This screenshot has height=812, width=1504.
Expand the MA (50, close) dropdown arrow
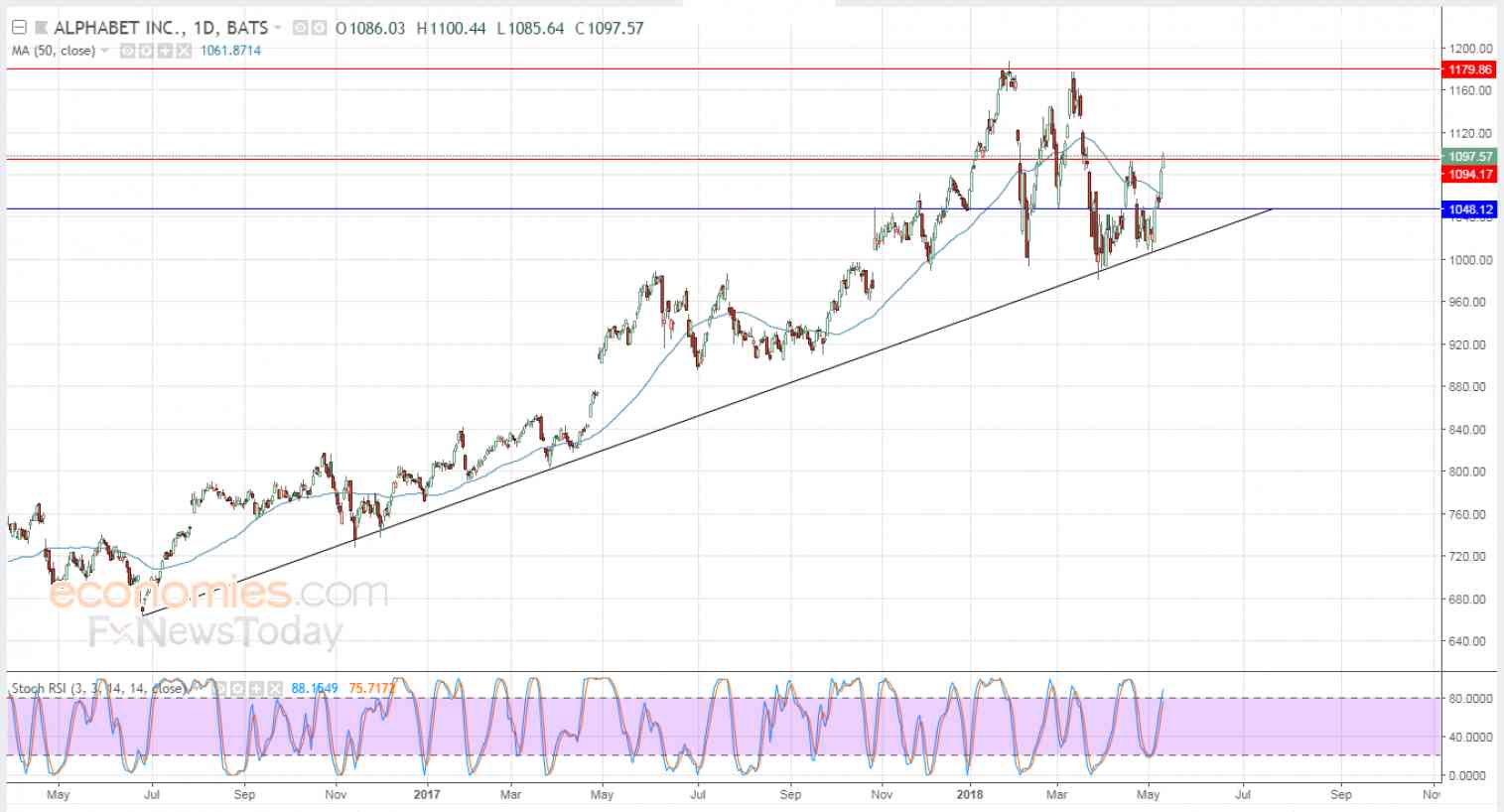click(104, 51)
